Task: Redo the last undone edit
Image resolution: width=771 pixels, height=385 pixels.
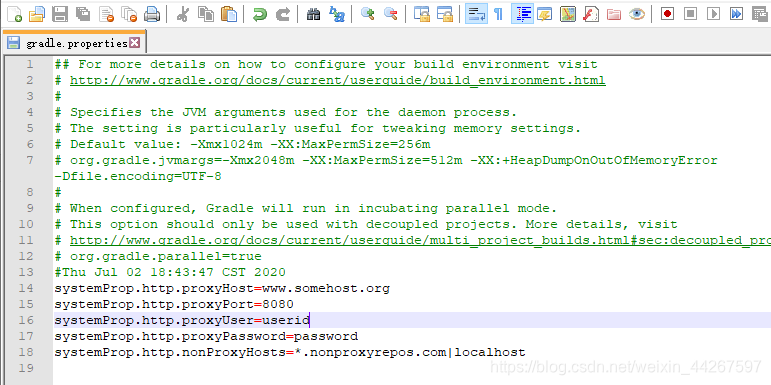Action: tap(282, 14)
